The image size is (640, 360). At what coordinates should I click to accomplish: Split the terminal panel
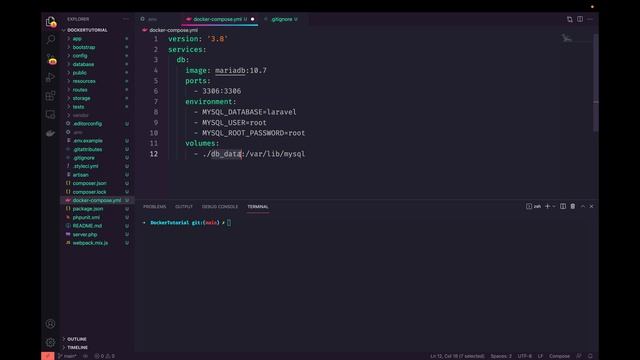563,207
